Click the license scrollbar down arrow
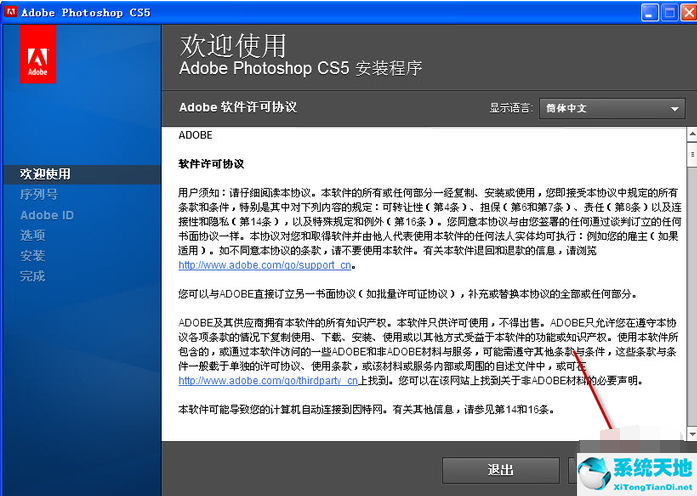Image resolution: width=697 pixels, height=496 pixels. click(x=692, y=434)
